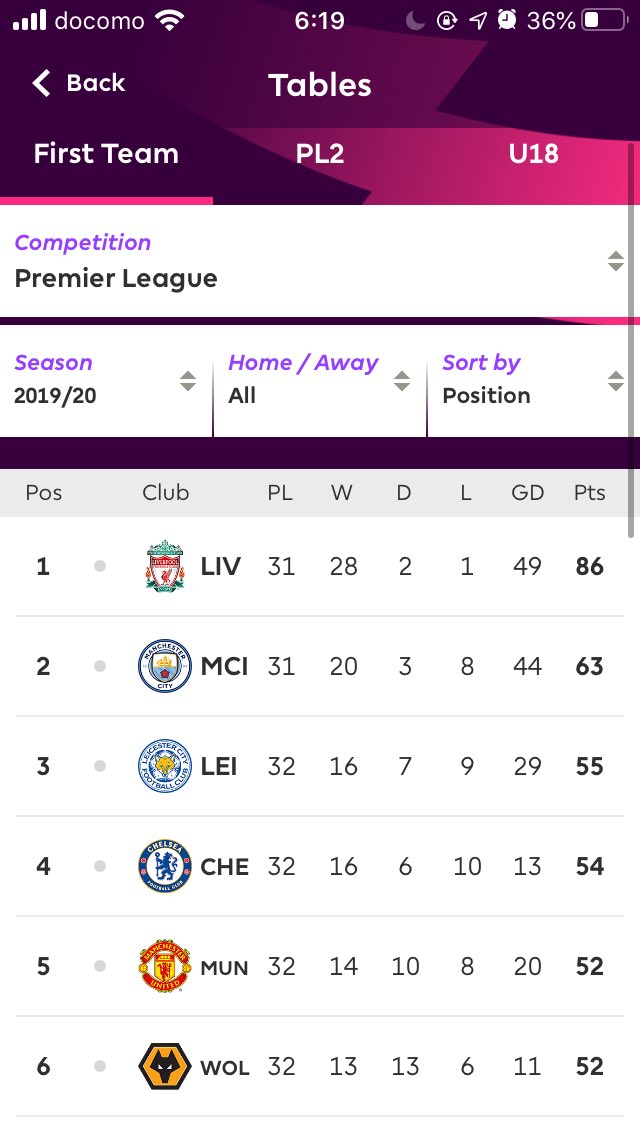The height and width of the screenshot is (1136, 640).
Task: Switch to the PL2 tab
Action: 320,154
